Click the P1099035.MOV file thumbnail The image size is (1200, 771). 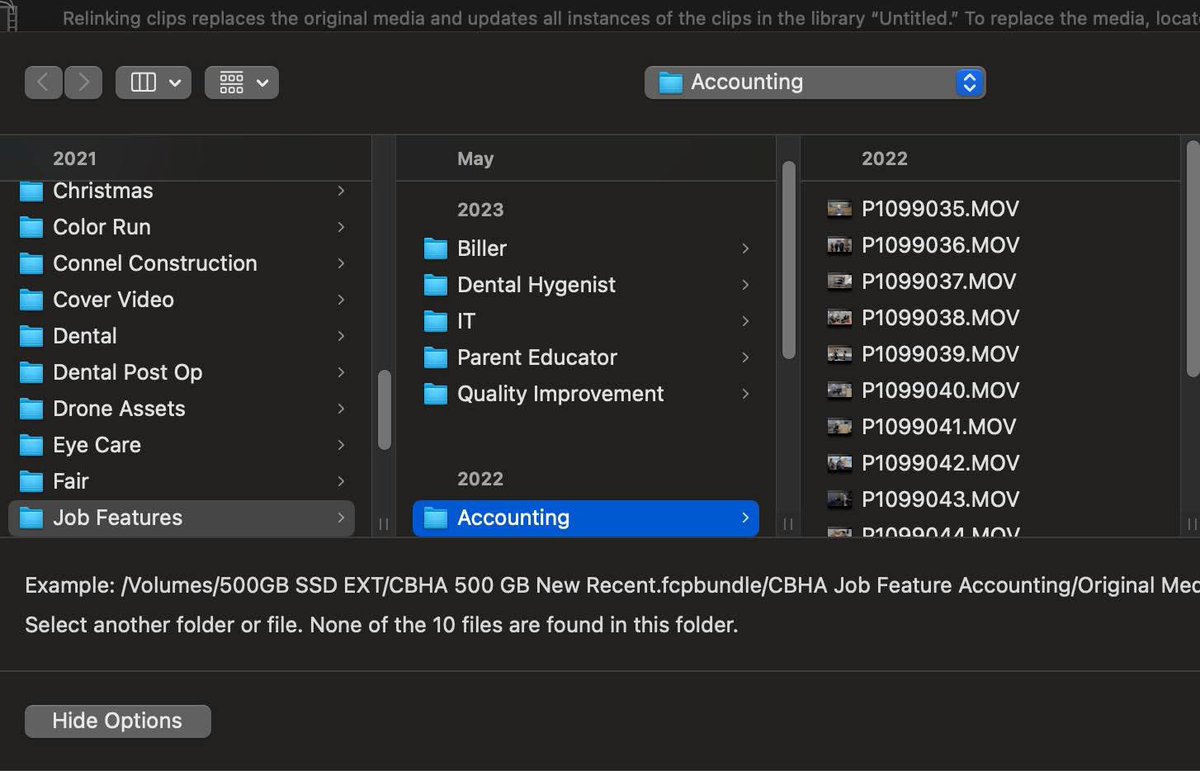point(840,209)
